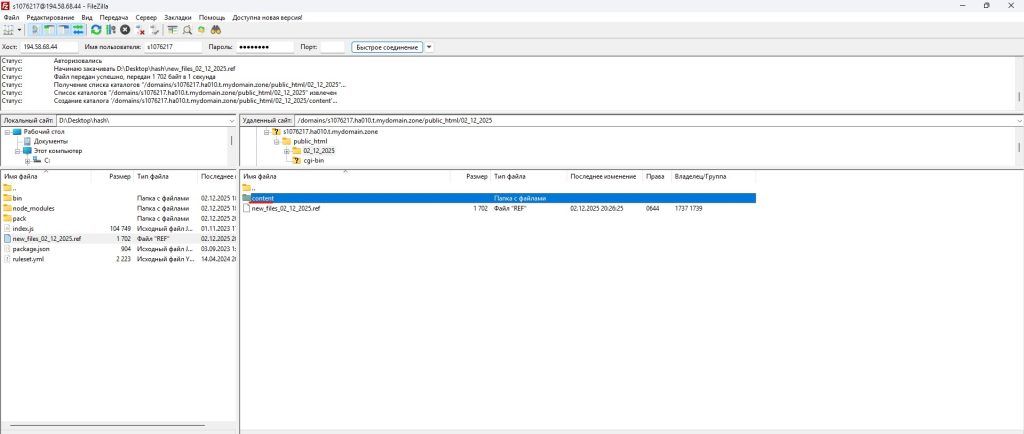Click the process queue toolbar icon
This screenshot has height=434, width=1024.
[x=110, y=31]
